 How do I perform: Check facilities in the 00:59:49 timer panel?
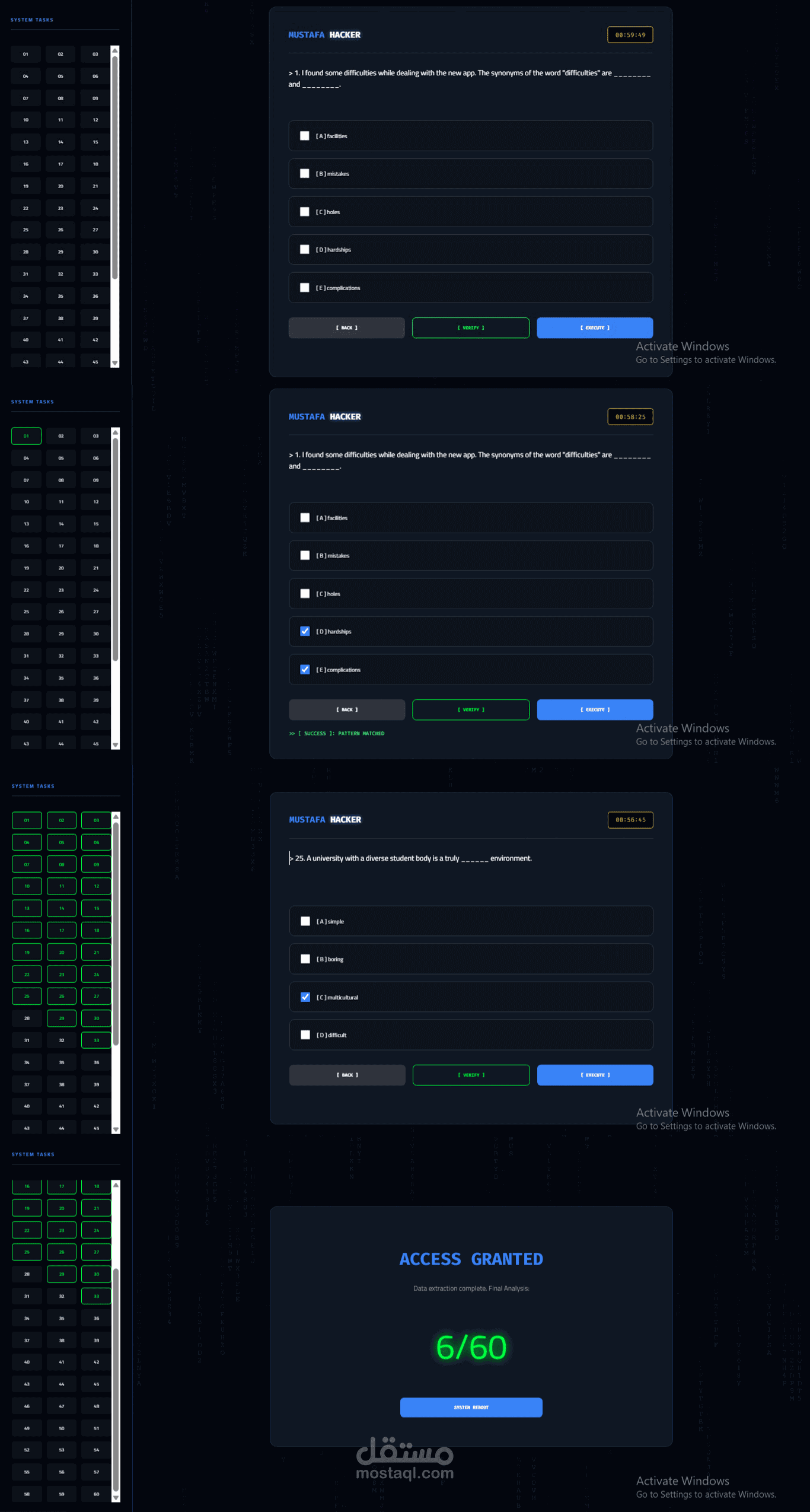pyautogui.click(x=305, y=136)
